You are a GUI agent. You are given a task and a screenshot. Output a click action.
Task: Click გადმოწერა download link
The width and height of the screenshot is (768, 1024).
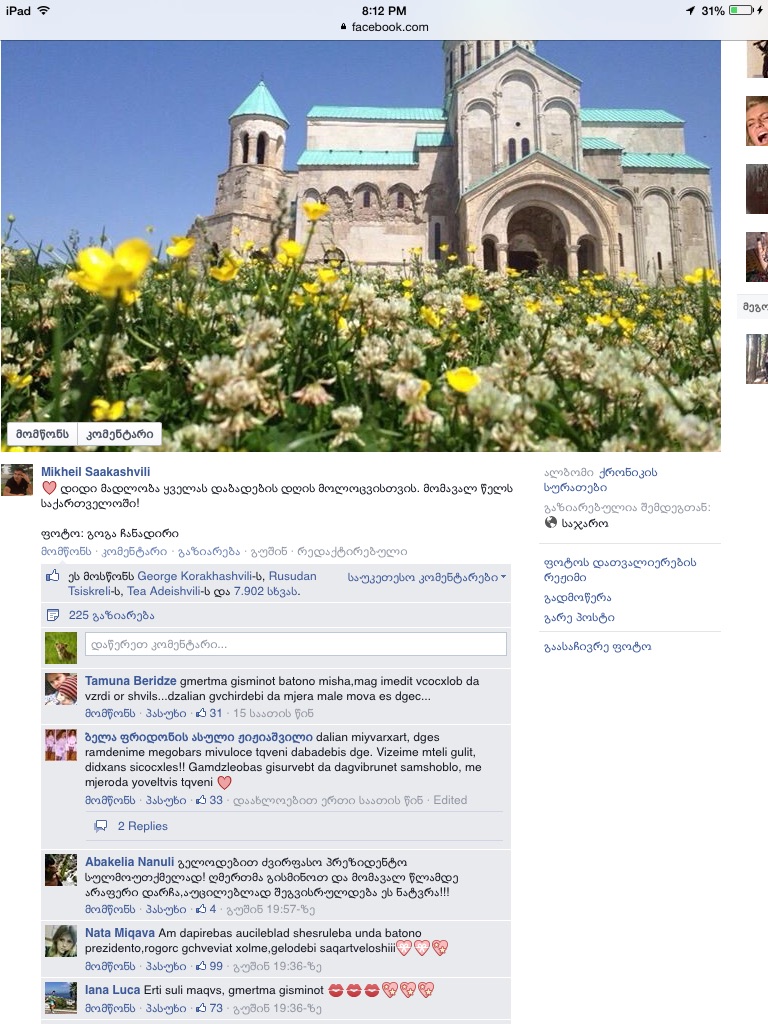[577, 598]
